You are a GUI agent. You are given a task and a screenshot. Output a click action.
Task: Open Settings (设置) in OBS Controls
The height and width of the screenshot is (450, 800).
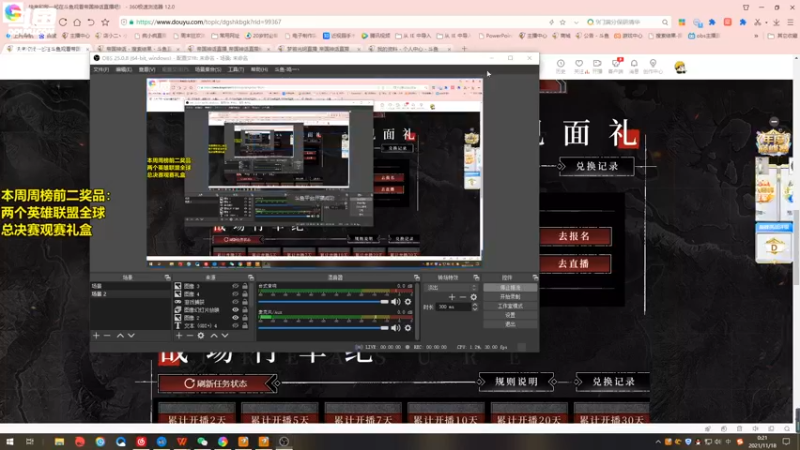(x=510, y=315)
